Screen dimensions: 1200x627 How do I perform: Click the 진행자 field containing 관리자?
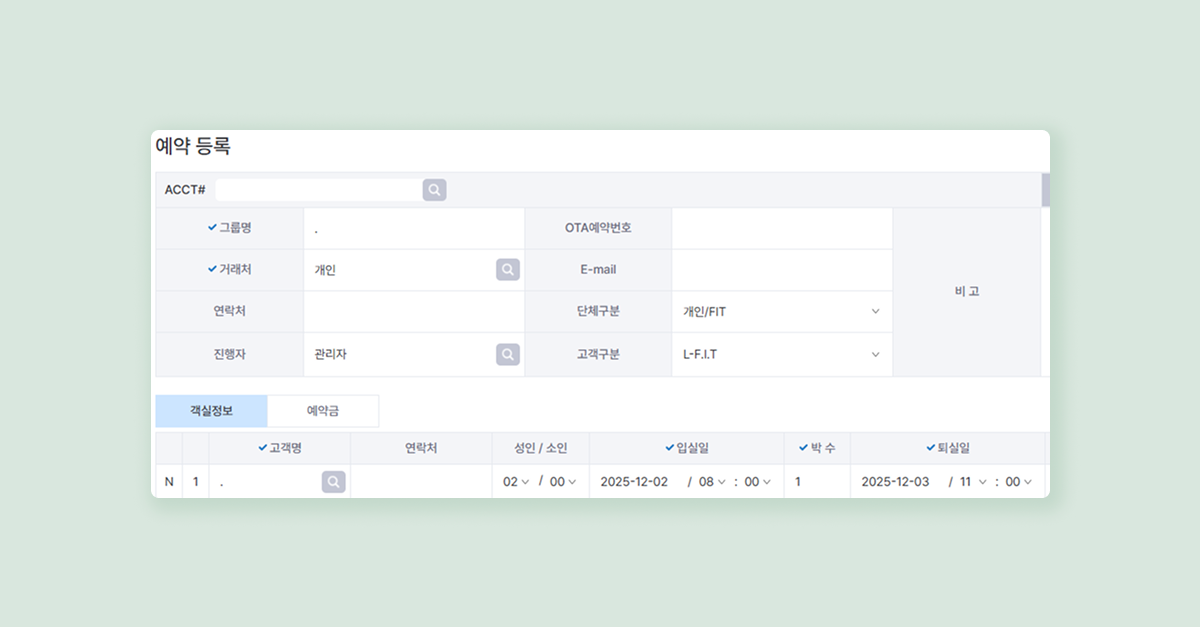(401, 354)
